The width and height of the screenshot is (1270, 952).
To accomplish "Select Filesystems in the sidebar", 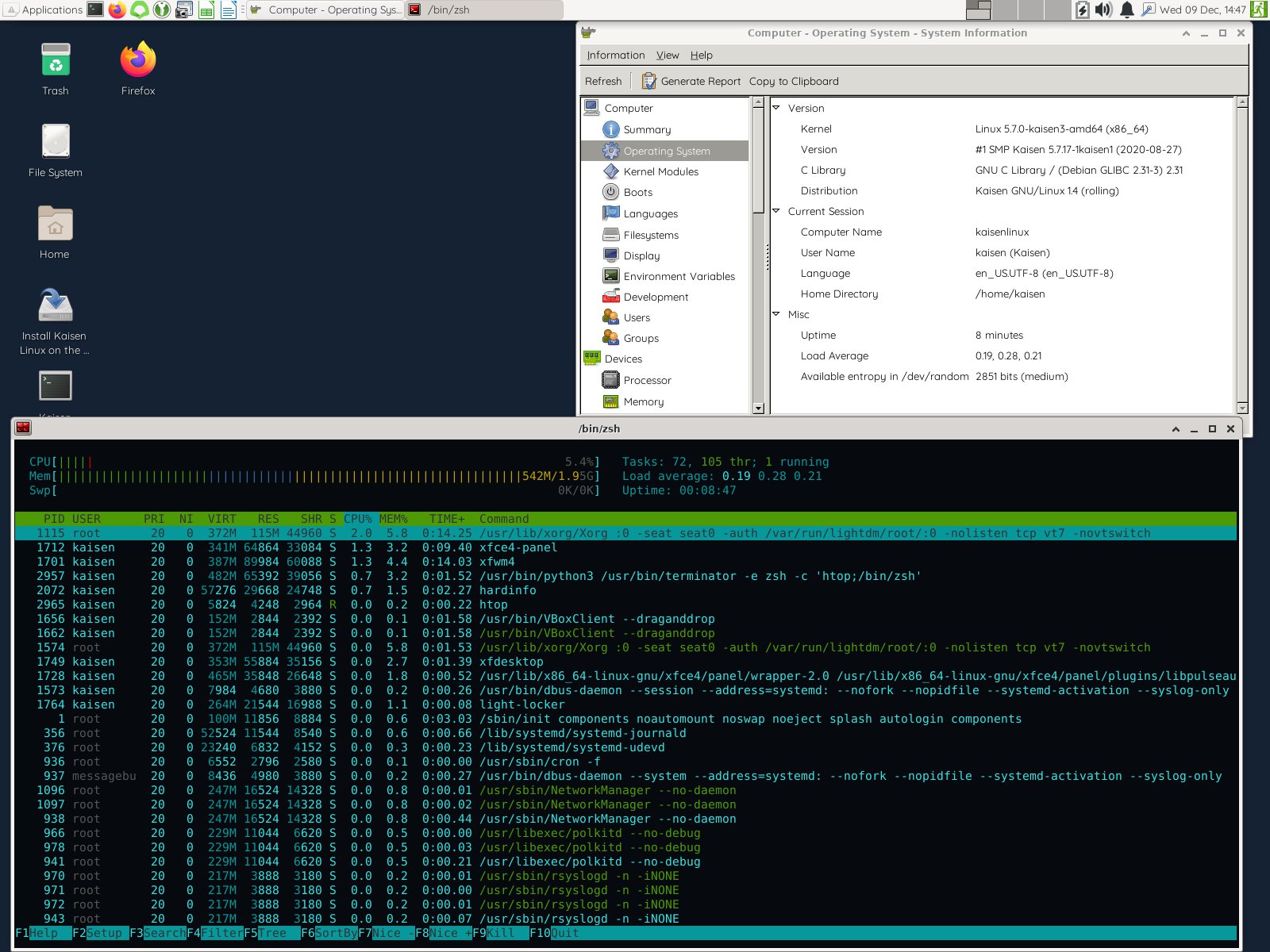I will 652,235.
